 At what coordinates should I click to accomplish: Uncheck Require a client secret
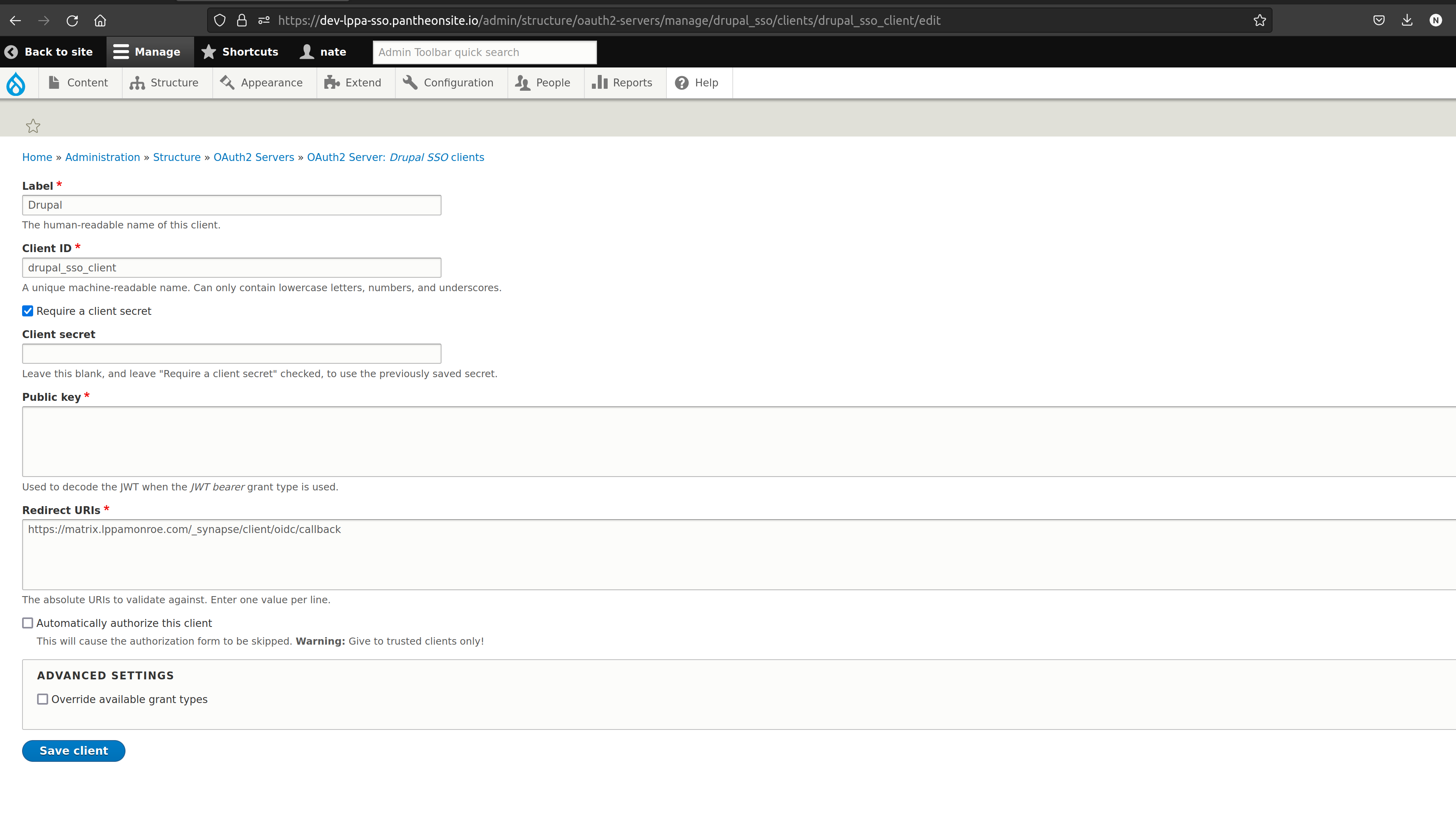pos(27,311)
